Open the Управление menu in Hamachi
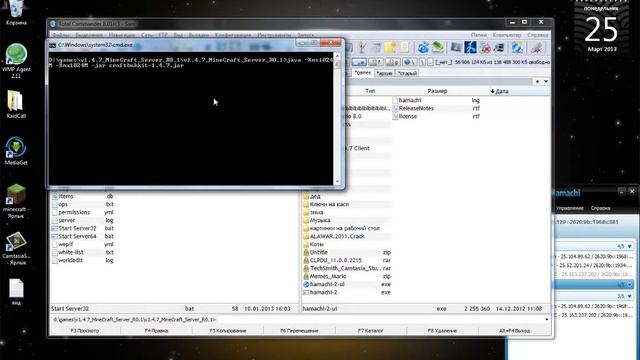 pyautogui.click(x=570, y=208)
